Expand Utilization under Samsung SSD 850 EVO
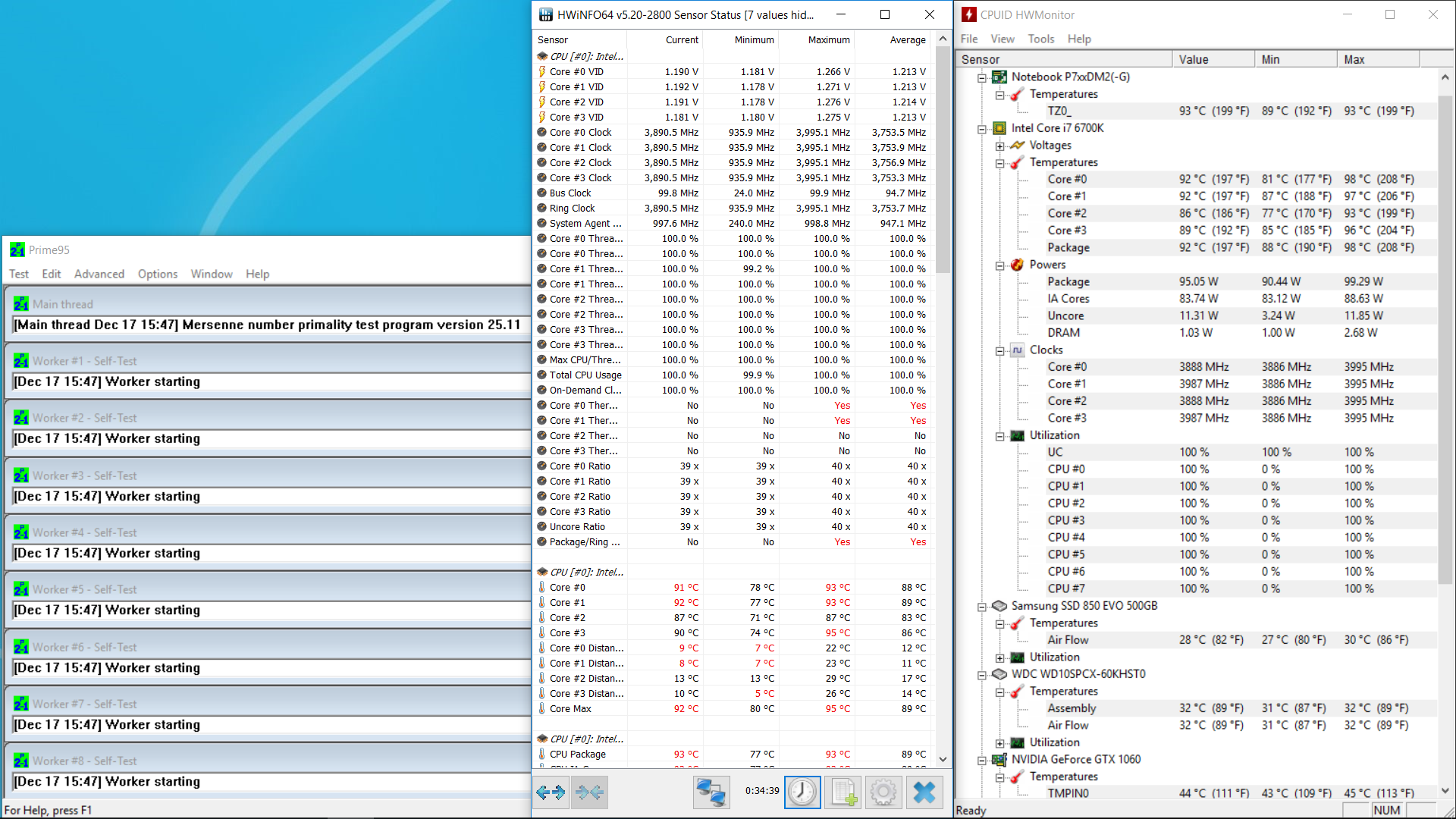The height and width of the screenshot is (819, 1456). [999, 657]
